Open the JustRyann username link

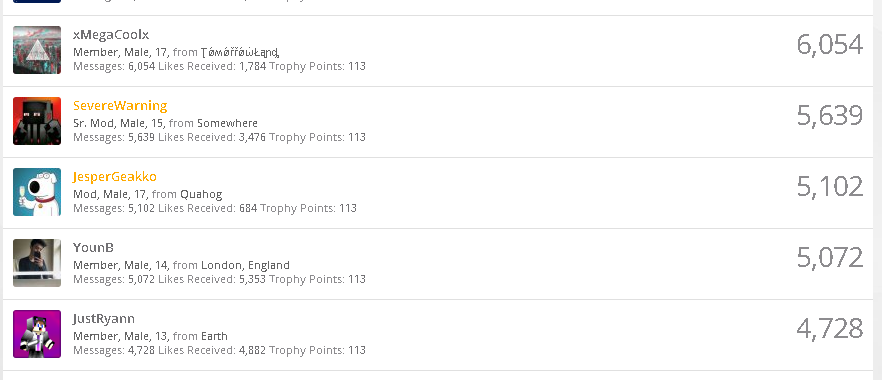pyautogui.click(x=104, y=319)
